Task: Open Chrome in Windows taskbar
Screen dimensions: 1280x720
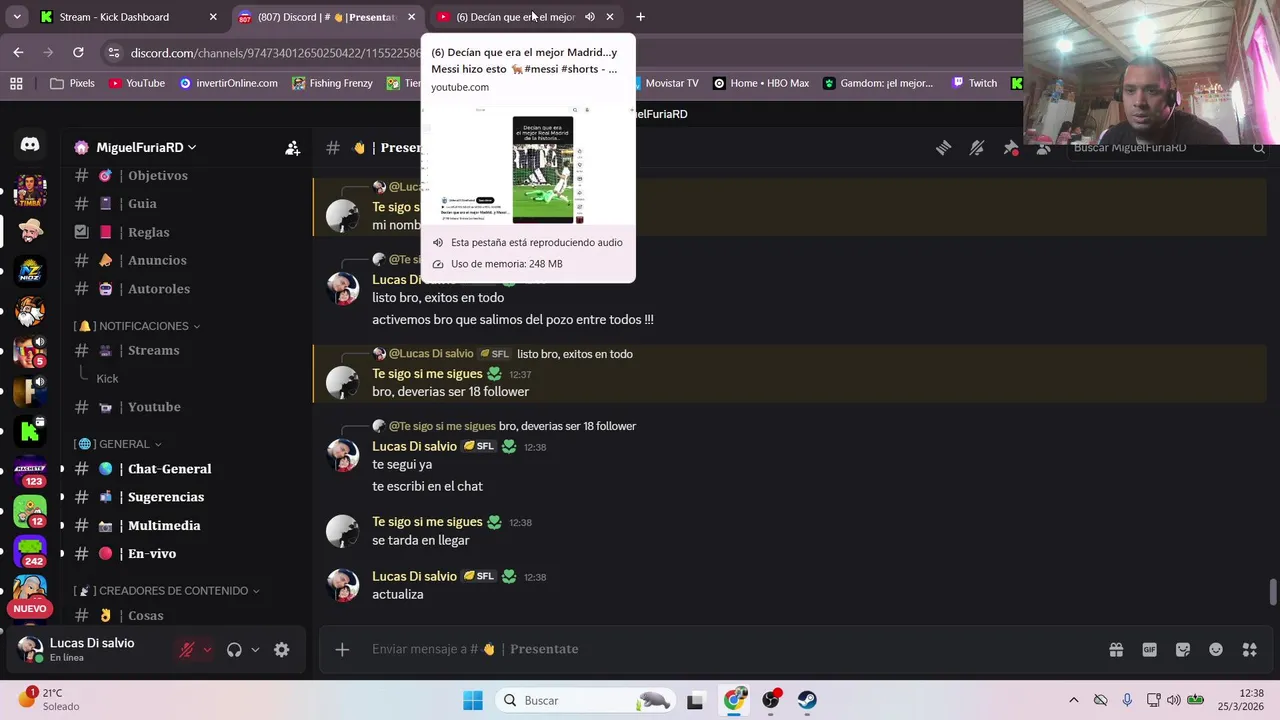Action: (735, 700)
